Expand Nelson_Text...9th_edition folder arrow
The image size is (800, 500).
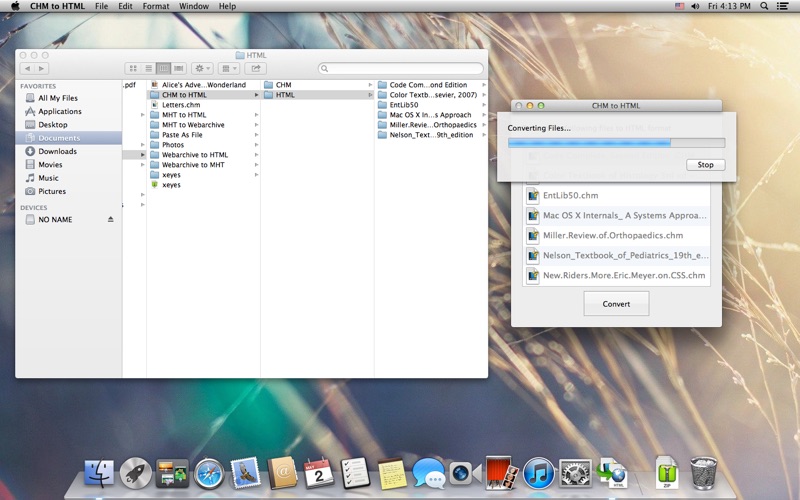pyautogui.click(x=484, y=135)
